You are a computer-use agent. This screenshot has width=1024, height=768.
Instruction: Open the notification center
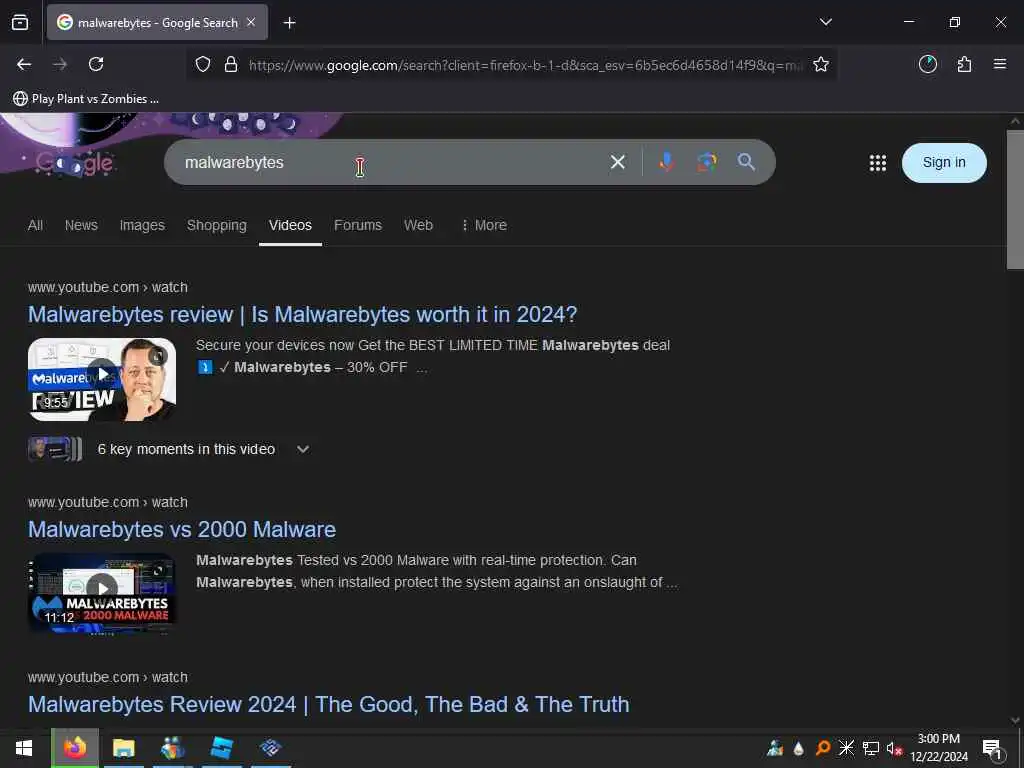pos(992,749)
